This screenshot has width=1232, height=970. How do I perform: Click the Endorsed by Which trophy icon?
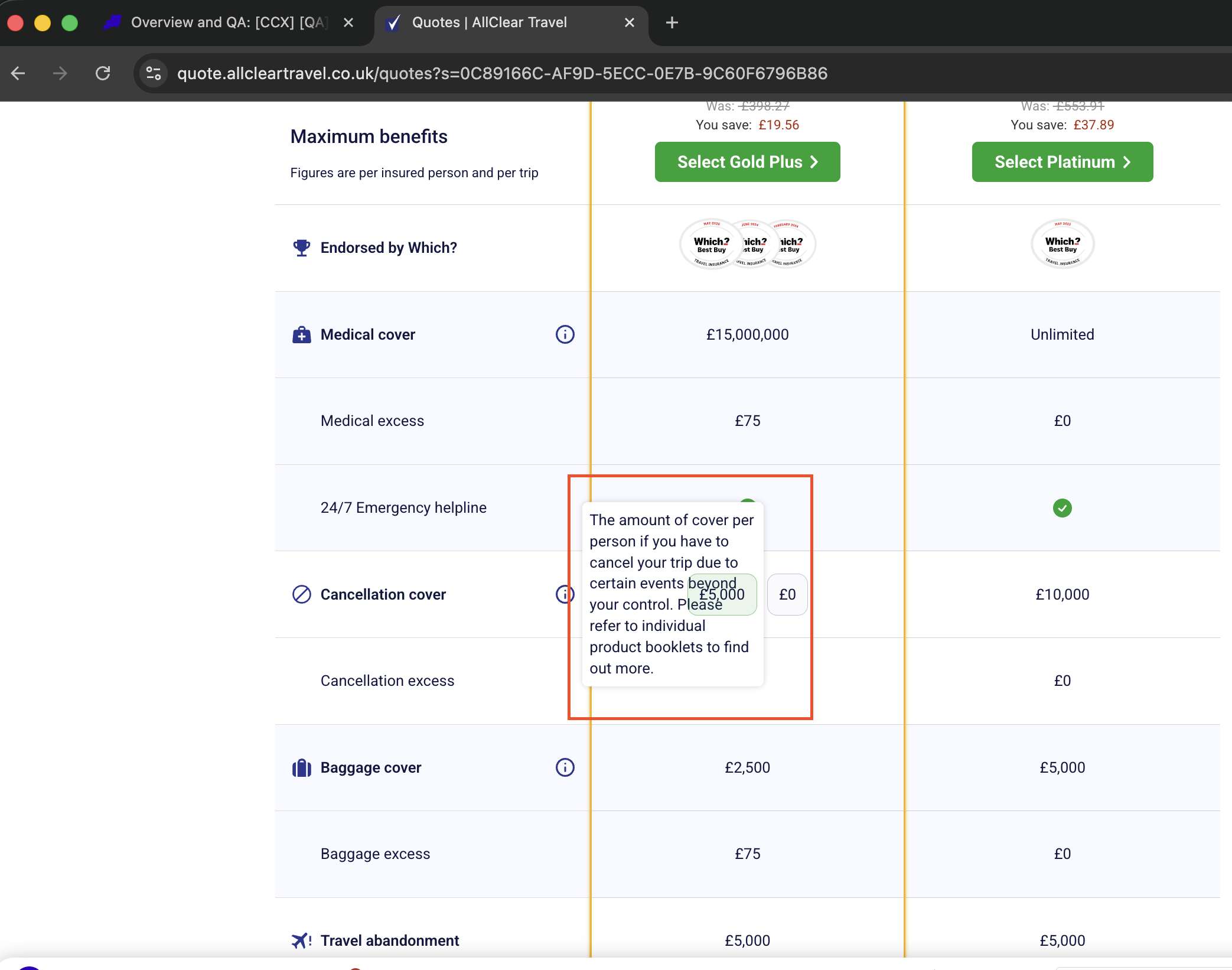pyautogui.click(x=301, y=248)
